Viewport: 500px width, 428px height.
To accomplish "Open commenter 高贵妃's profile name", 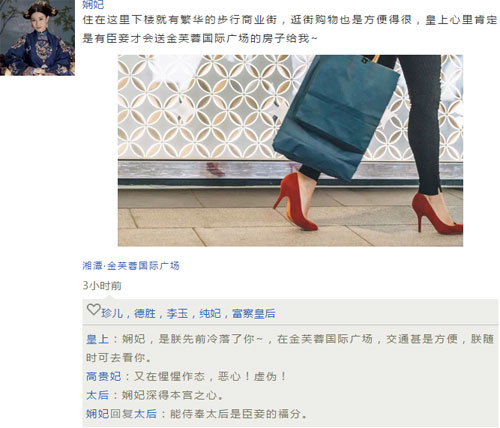I will coord(103,377).
